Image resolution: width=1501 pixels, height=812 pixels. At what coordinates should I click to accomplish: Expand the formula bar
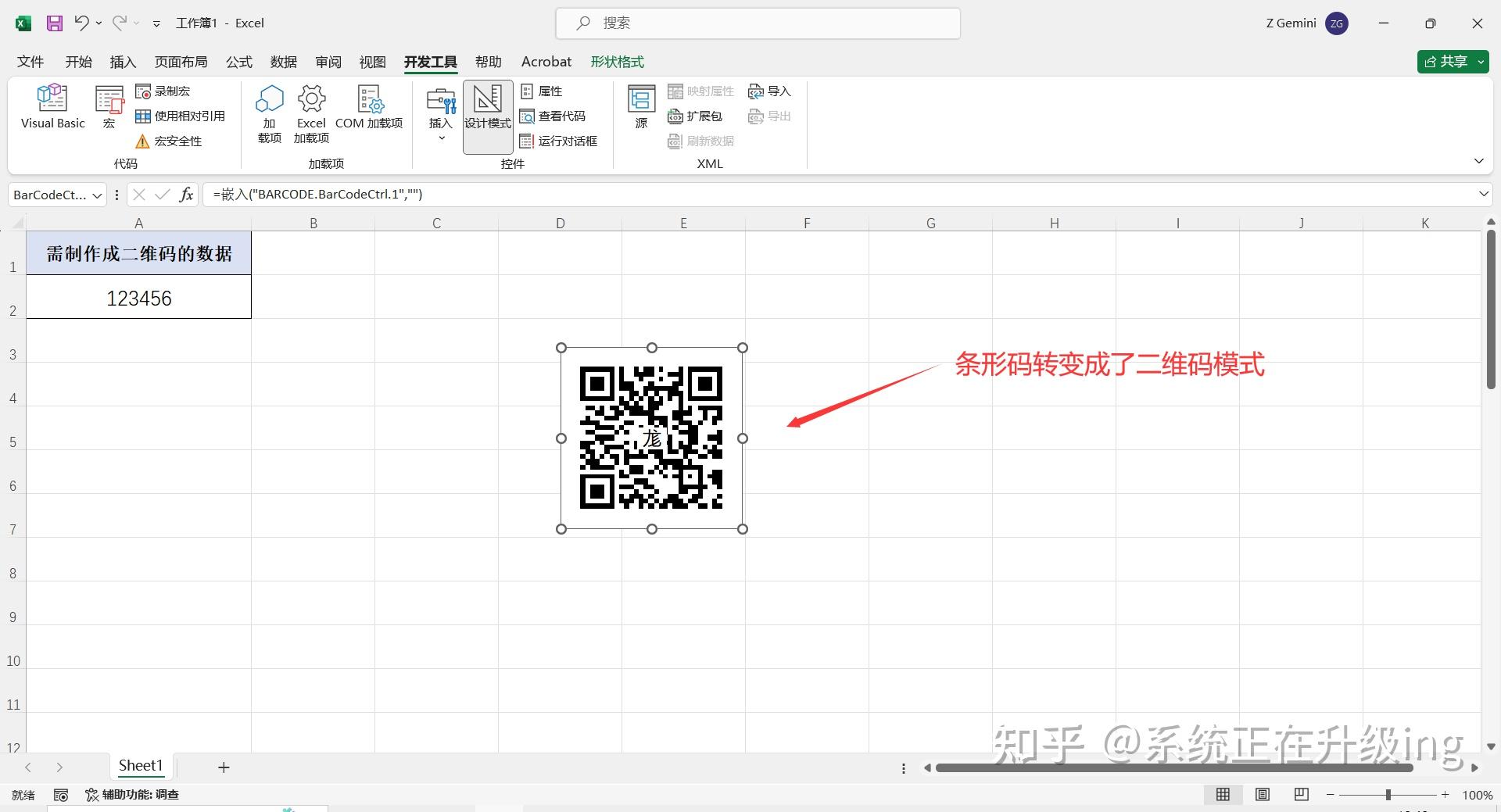tap(1483, 194)
